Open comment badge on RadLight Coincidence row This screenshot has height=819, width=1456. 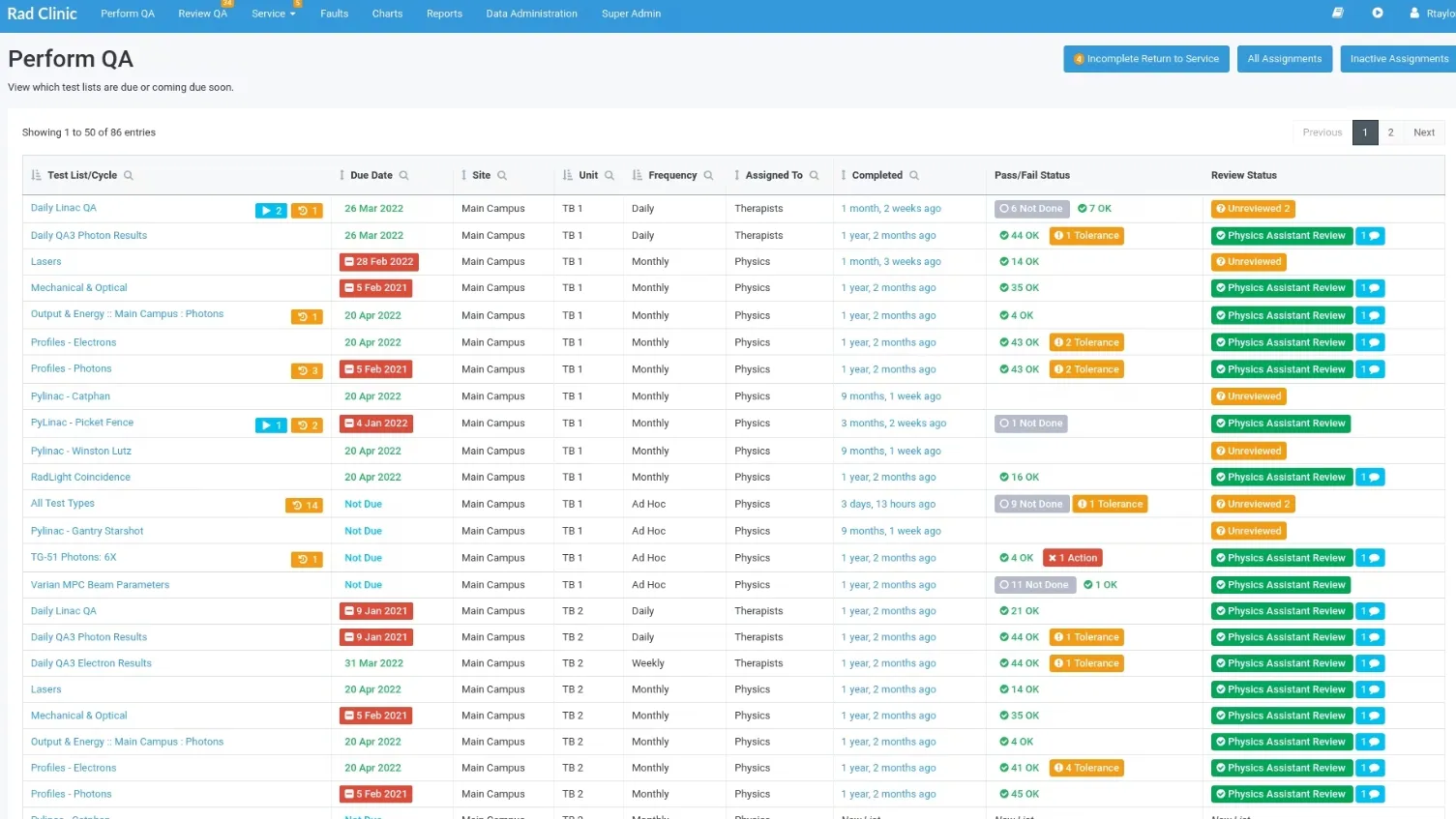1370,477
